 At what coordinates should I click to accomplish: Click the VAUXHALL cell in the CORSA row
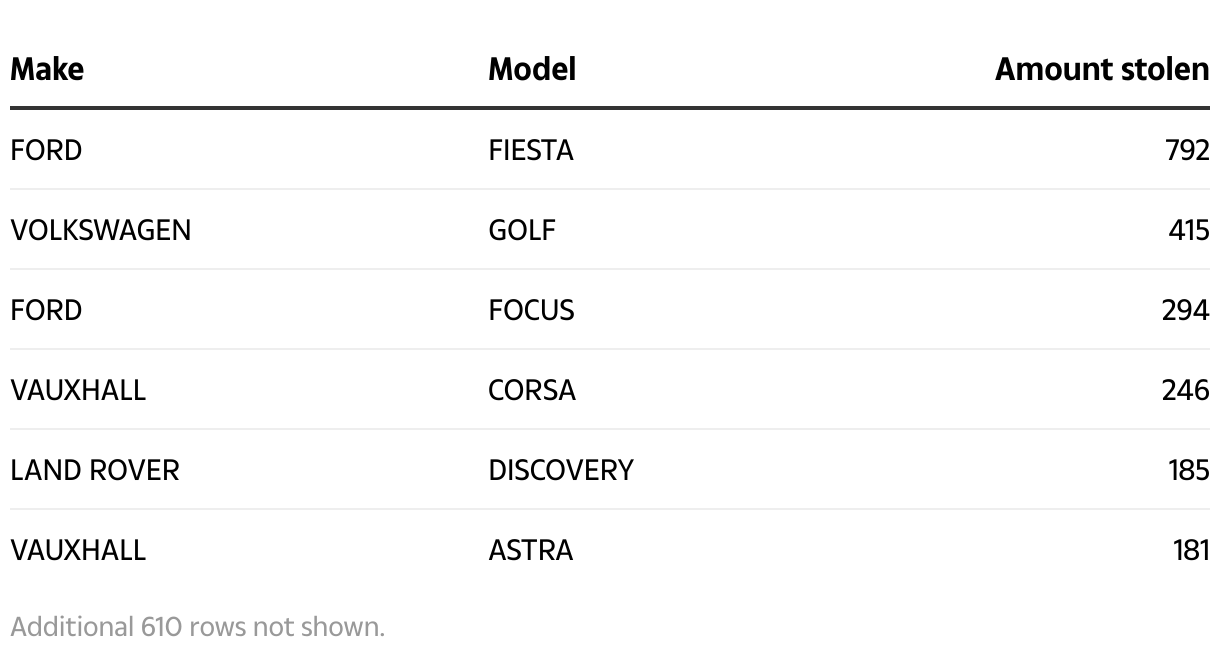tap(78, 390)
